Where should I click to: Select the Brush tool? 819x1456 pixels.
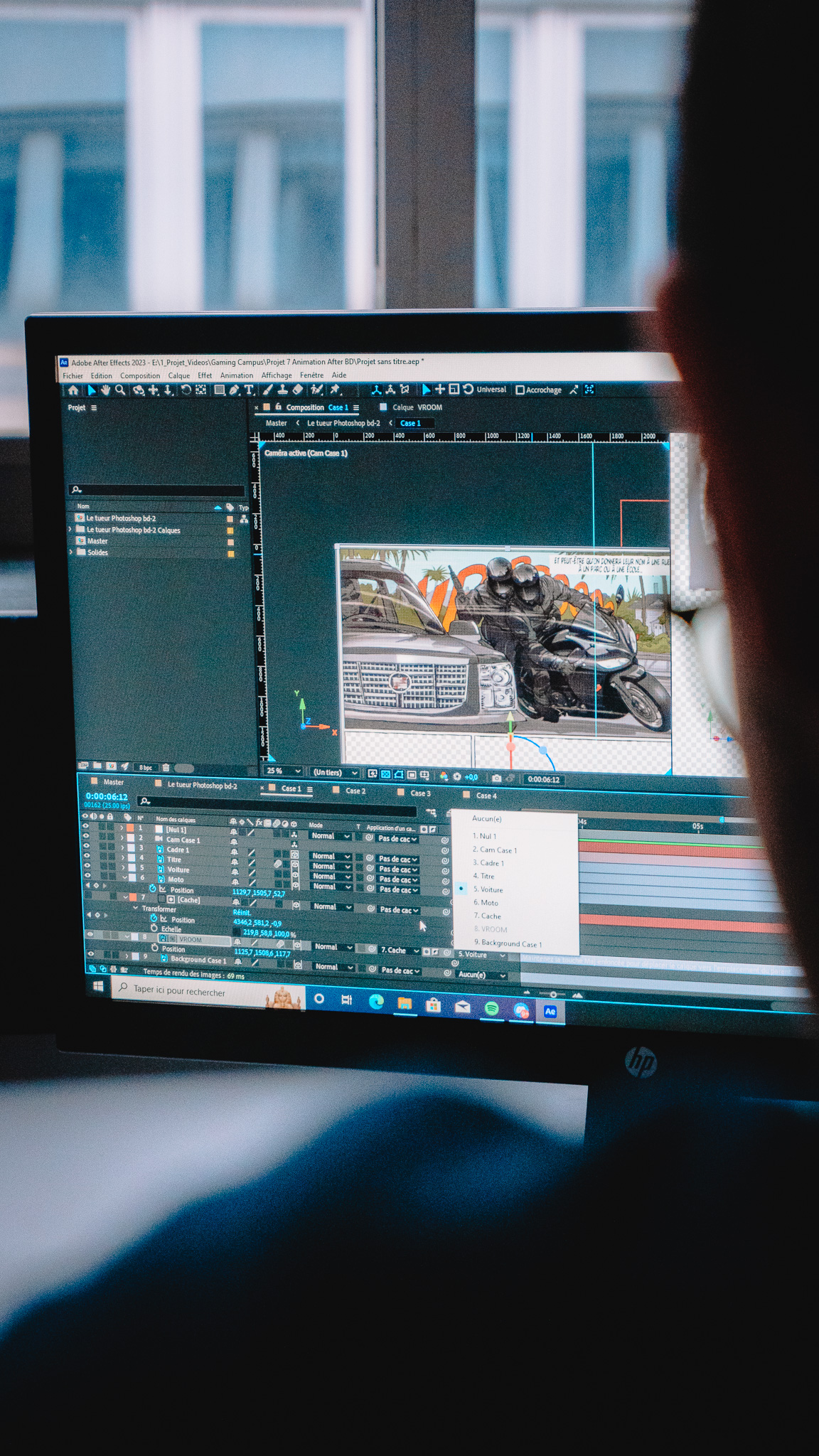pos(267,390)
